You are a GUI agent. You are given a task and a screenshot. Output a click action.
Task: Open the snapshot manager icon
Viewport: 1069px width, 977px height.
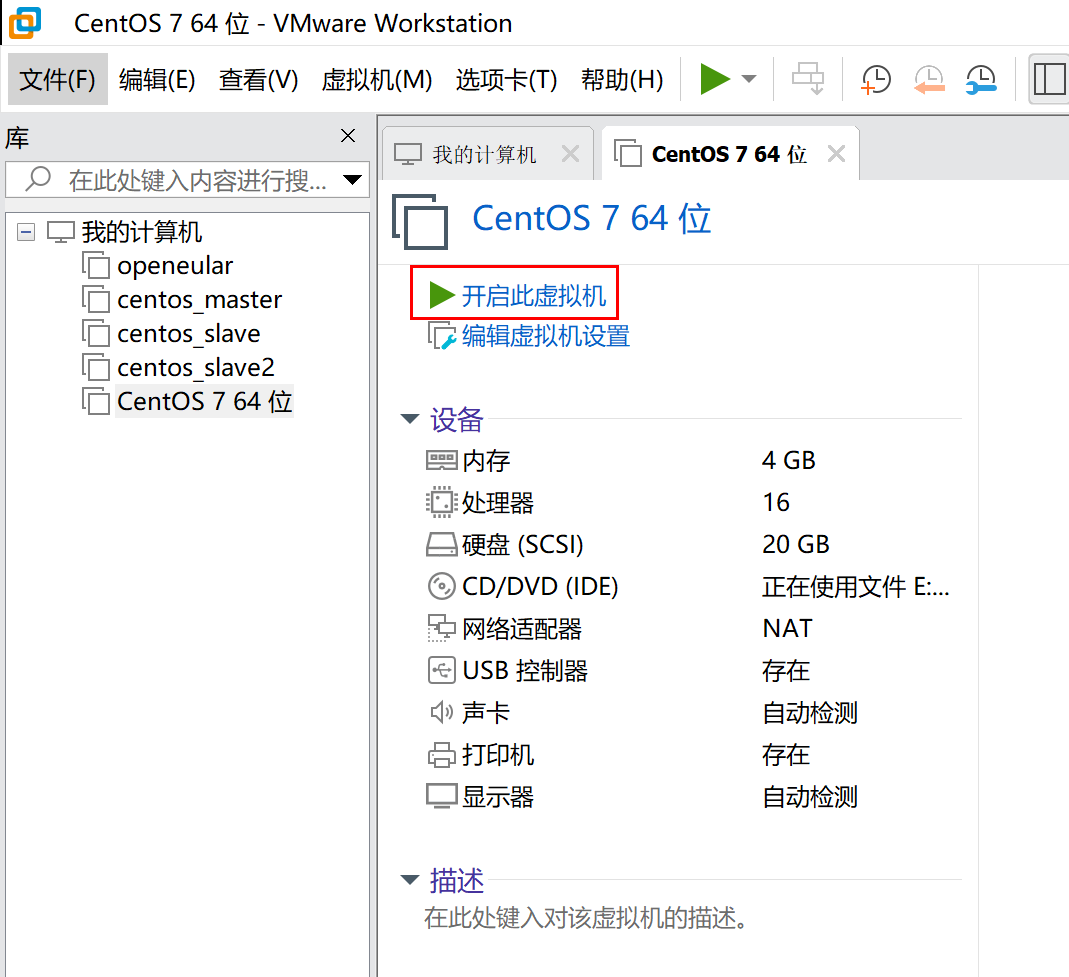point(981,79)
